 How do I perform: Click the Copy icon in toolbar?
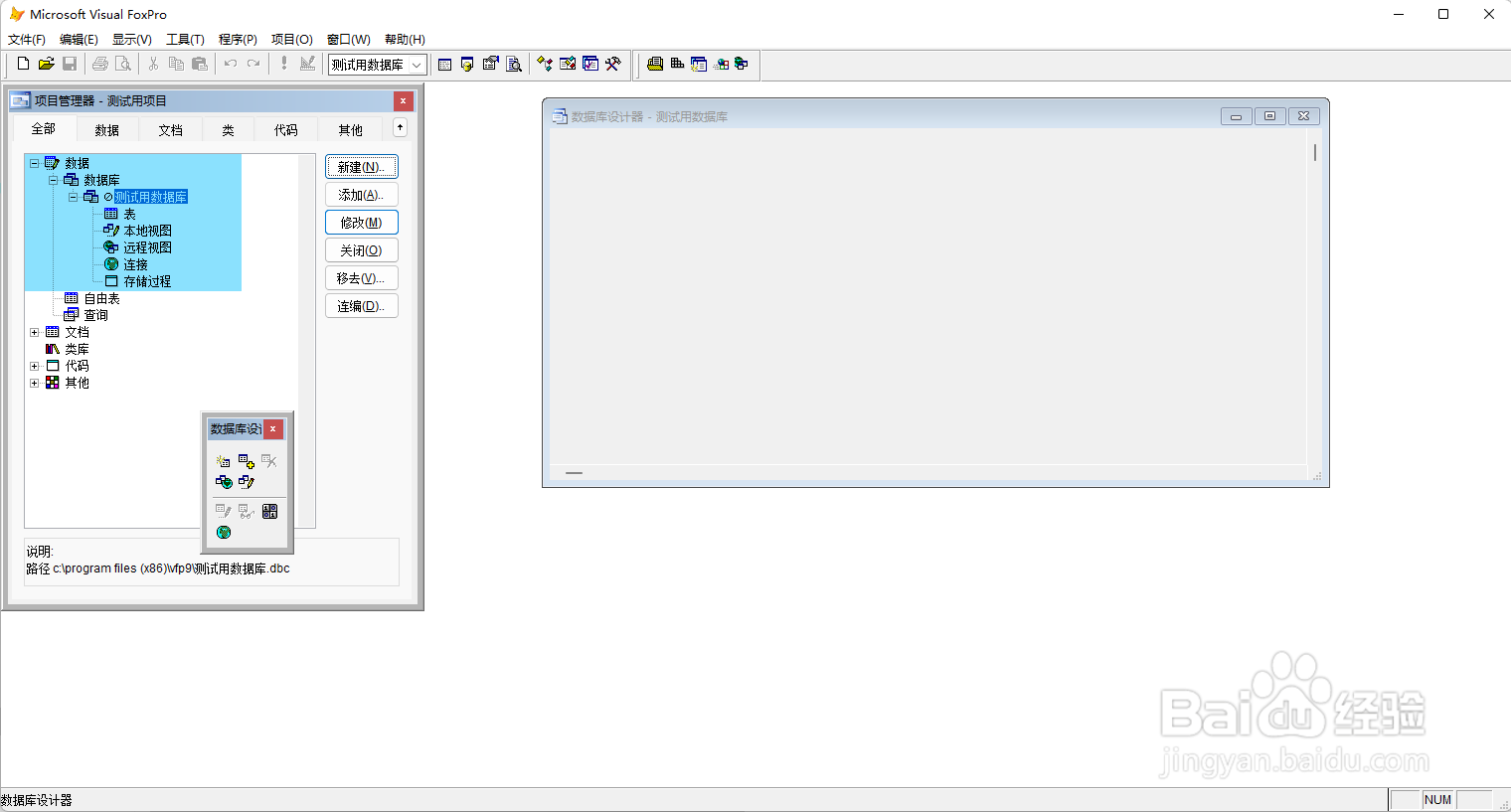click(176, 64)
